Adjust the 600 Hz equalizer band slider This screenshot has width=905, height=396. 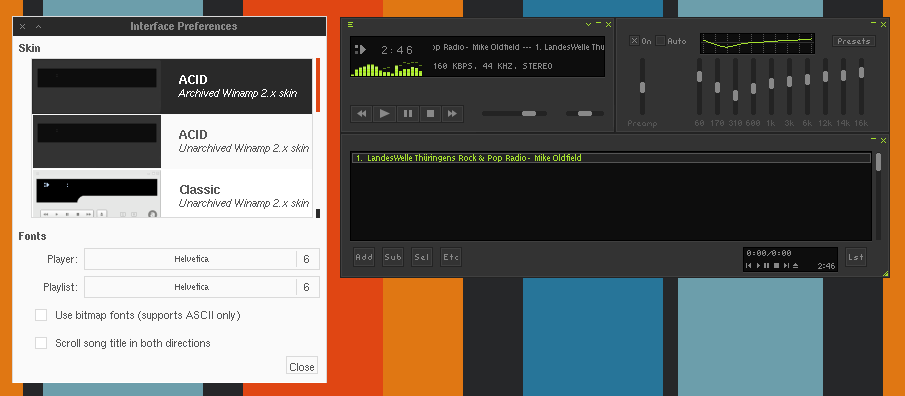click(753, 87)
